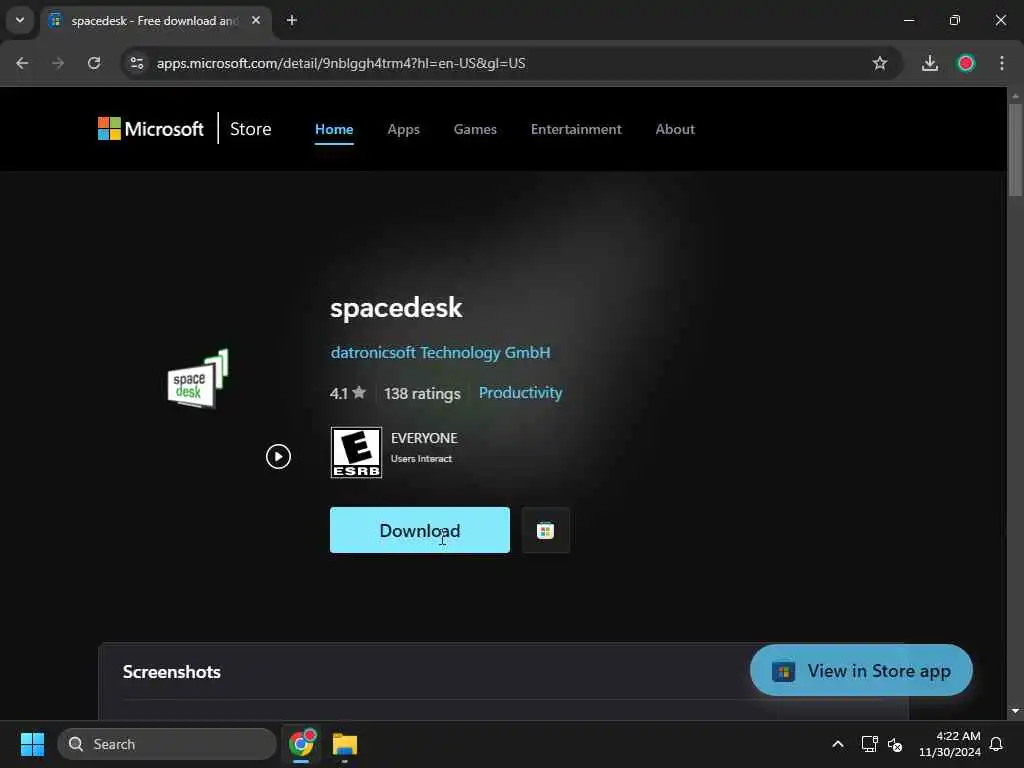1024x768 pixels.
Task: Open Chrome from the taskbar
Action: pos(302,744)
